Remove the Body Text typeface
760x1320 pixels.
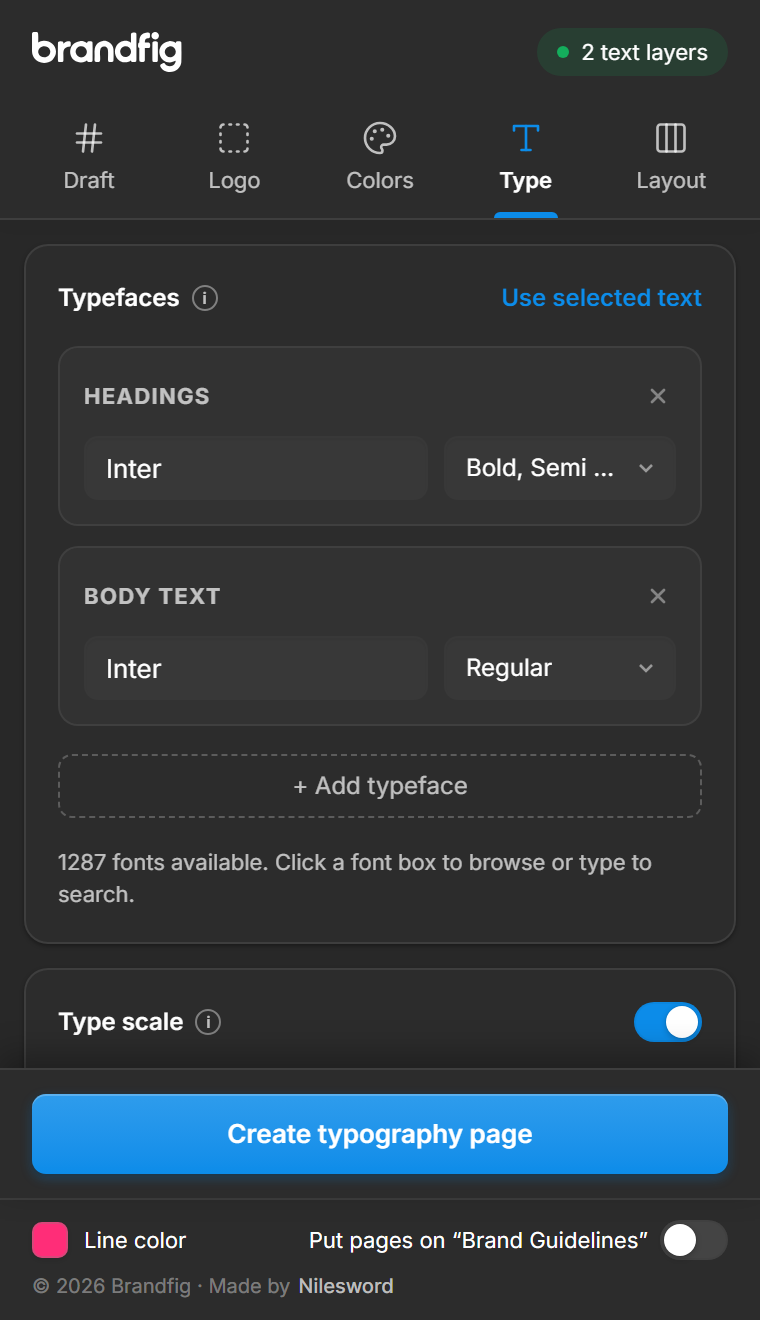[658, 596]
